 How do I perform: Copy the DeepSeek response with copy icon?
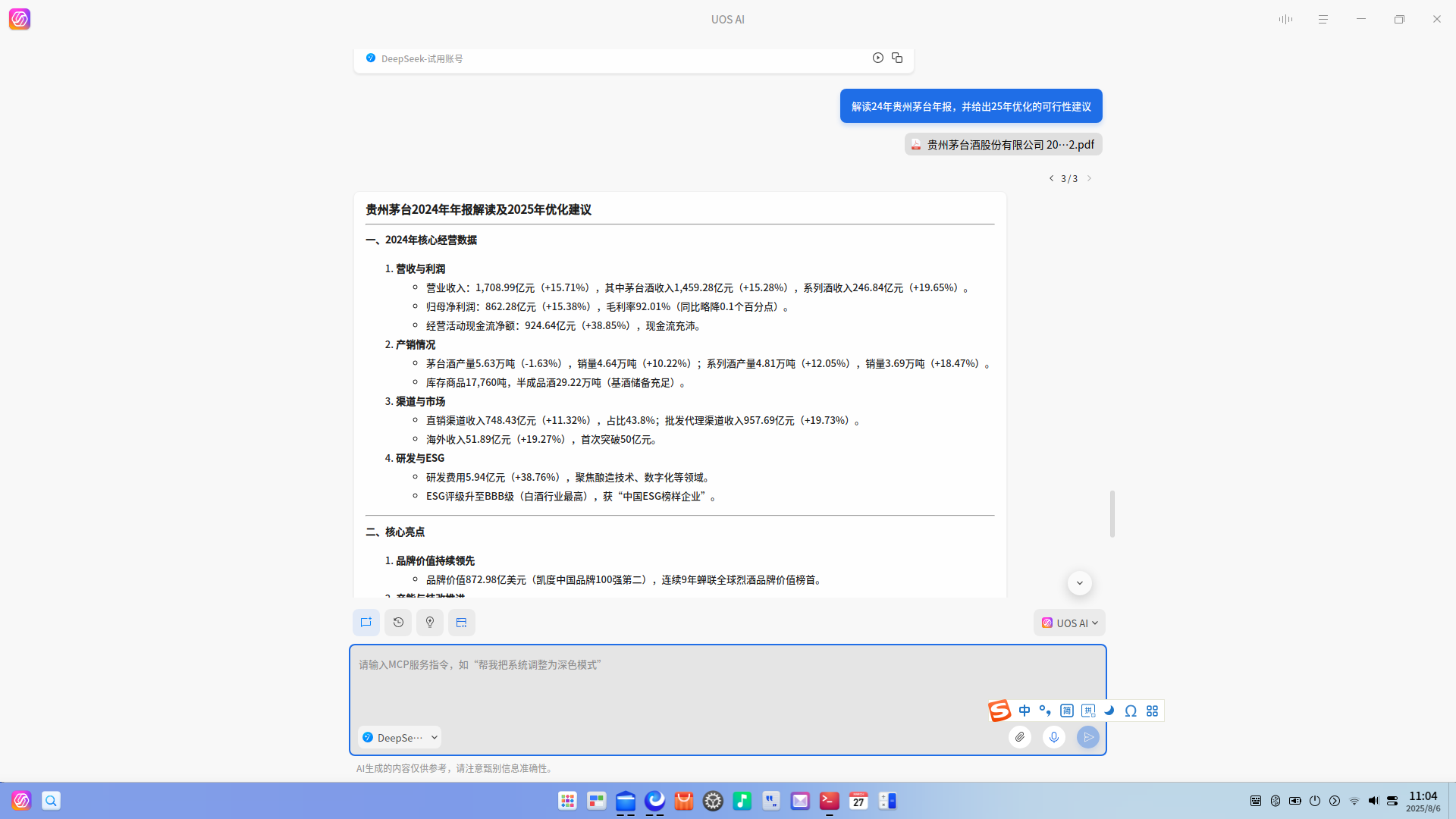point(897,58)
